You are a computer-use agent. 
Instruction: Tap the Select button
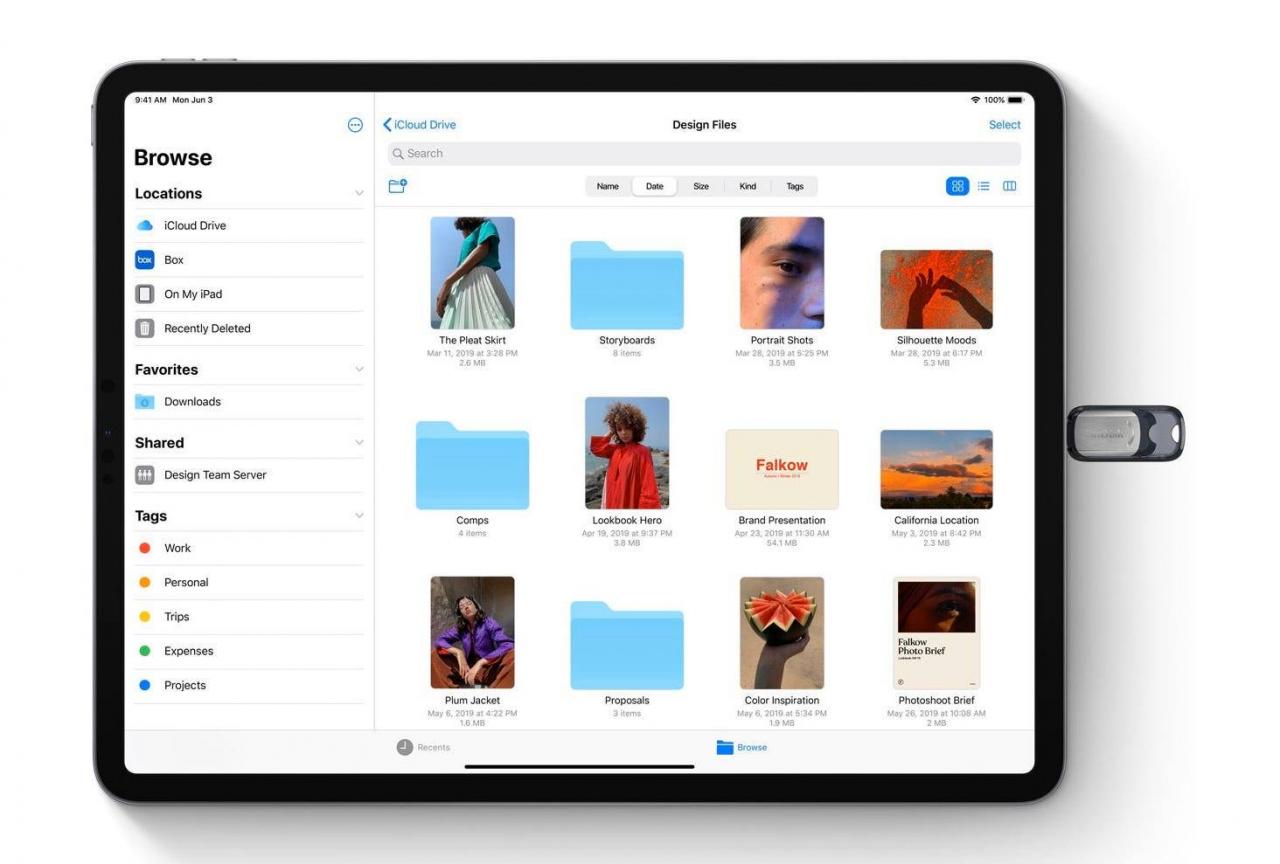(x=1005, y=125)
